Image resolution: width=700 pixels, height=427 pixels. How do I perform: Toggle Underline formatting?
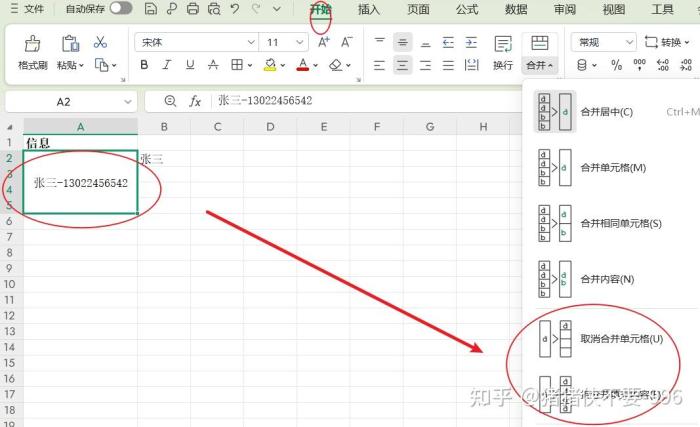click(190, 65)
